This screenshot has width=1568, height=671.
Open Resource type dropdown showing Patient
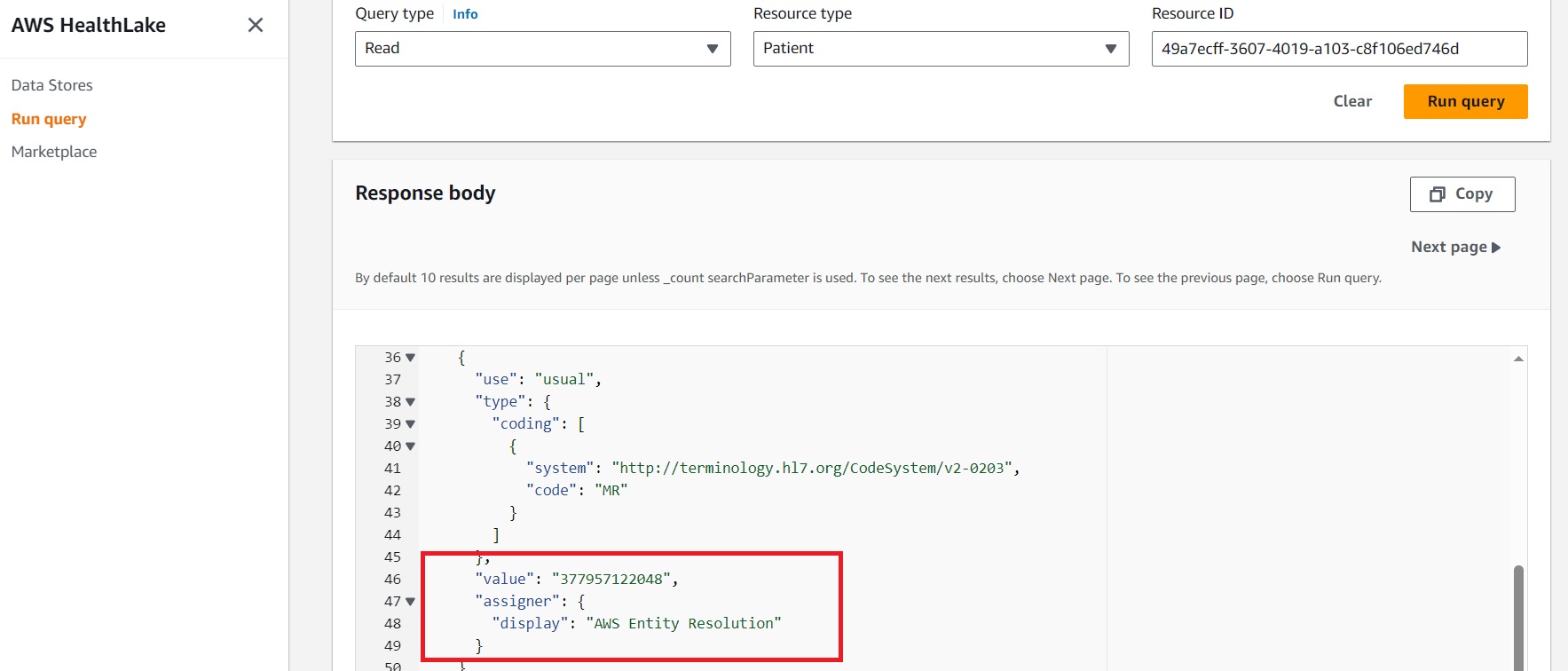click(x=941, y=49)
